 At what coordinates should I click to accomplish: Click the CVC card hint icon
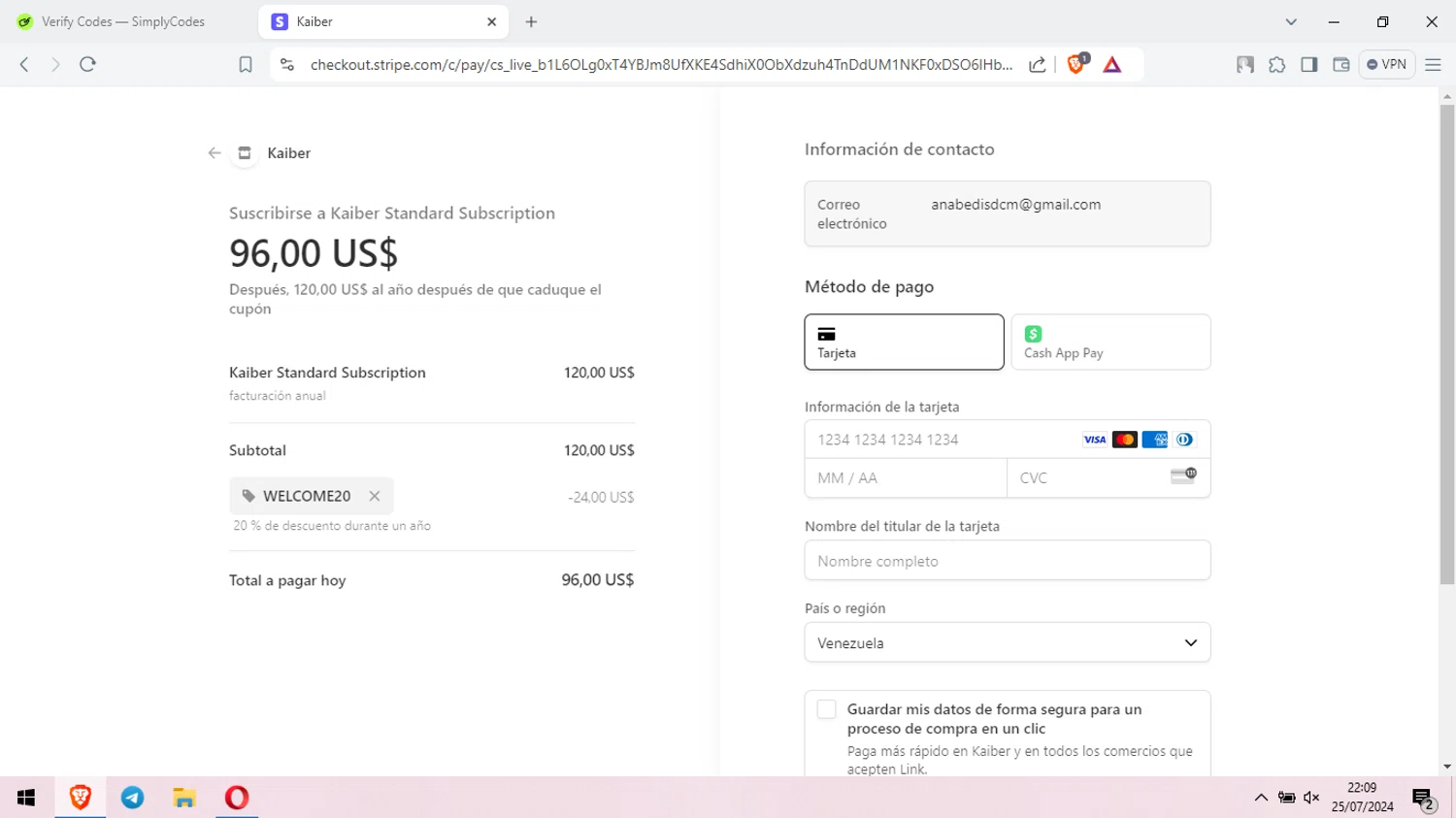(1183, 475)
